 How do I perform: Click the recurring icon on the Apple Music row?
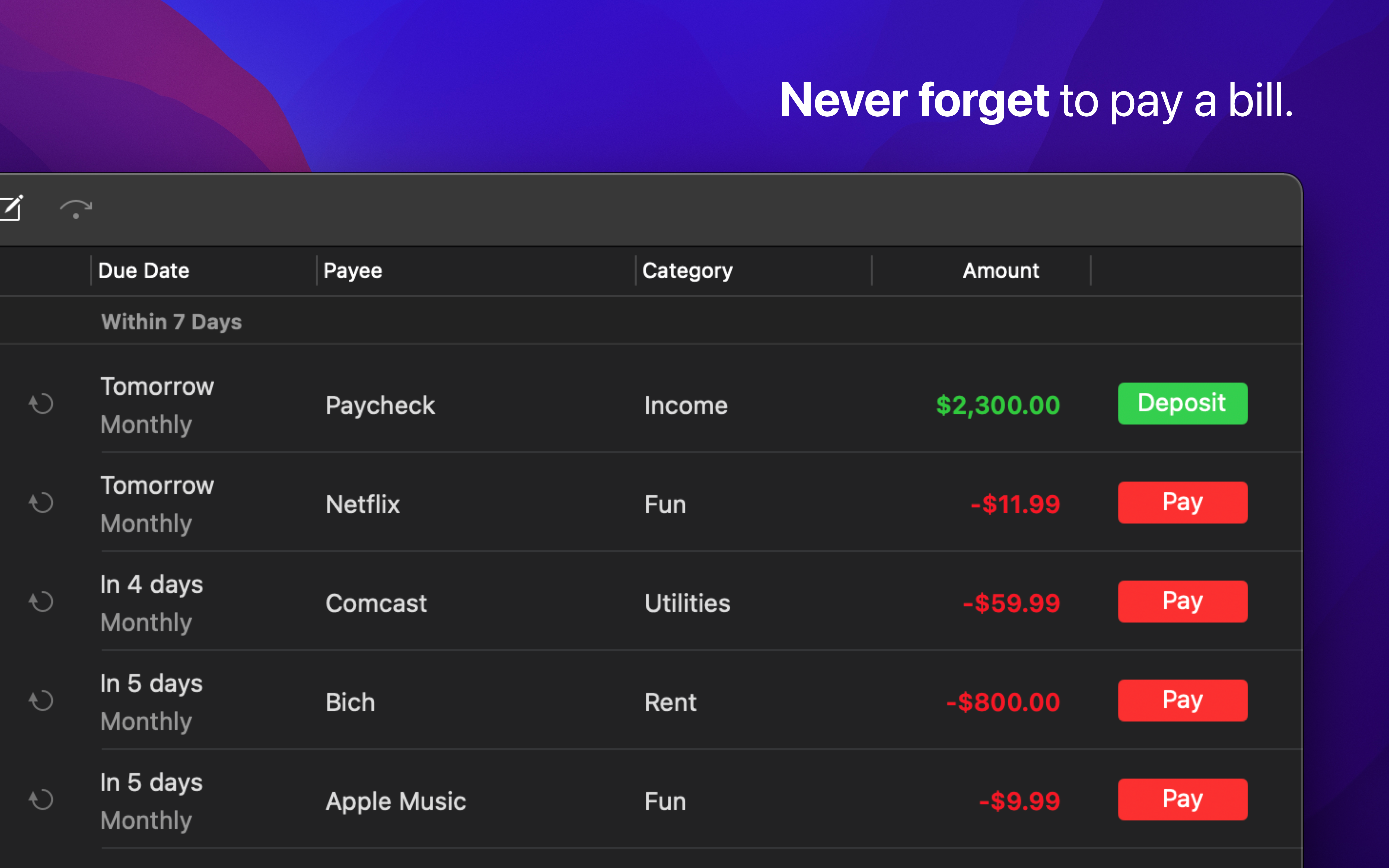tap(41, 799)
